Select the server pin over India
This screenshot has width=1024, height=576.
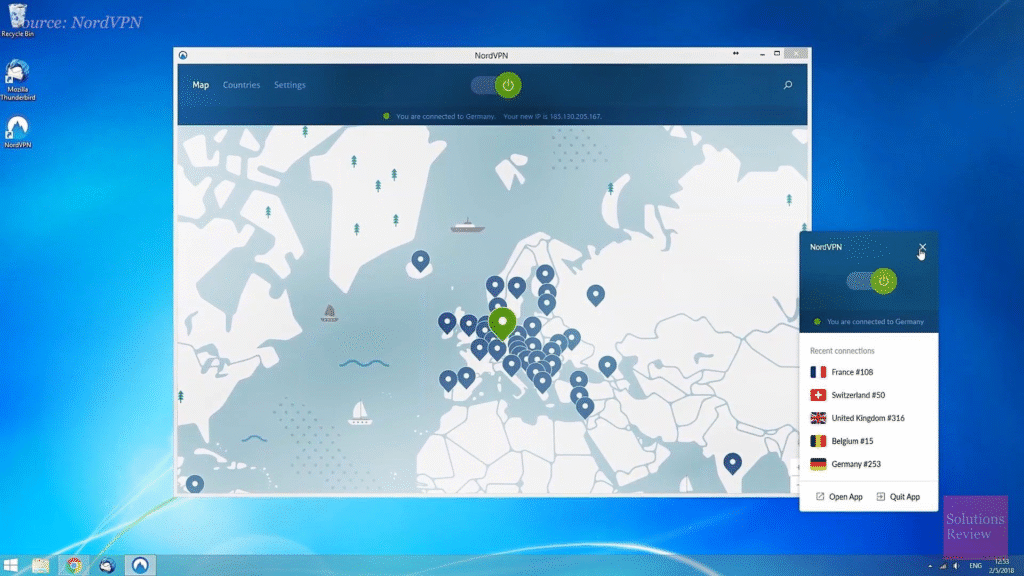tap(732, 462)
